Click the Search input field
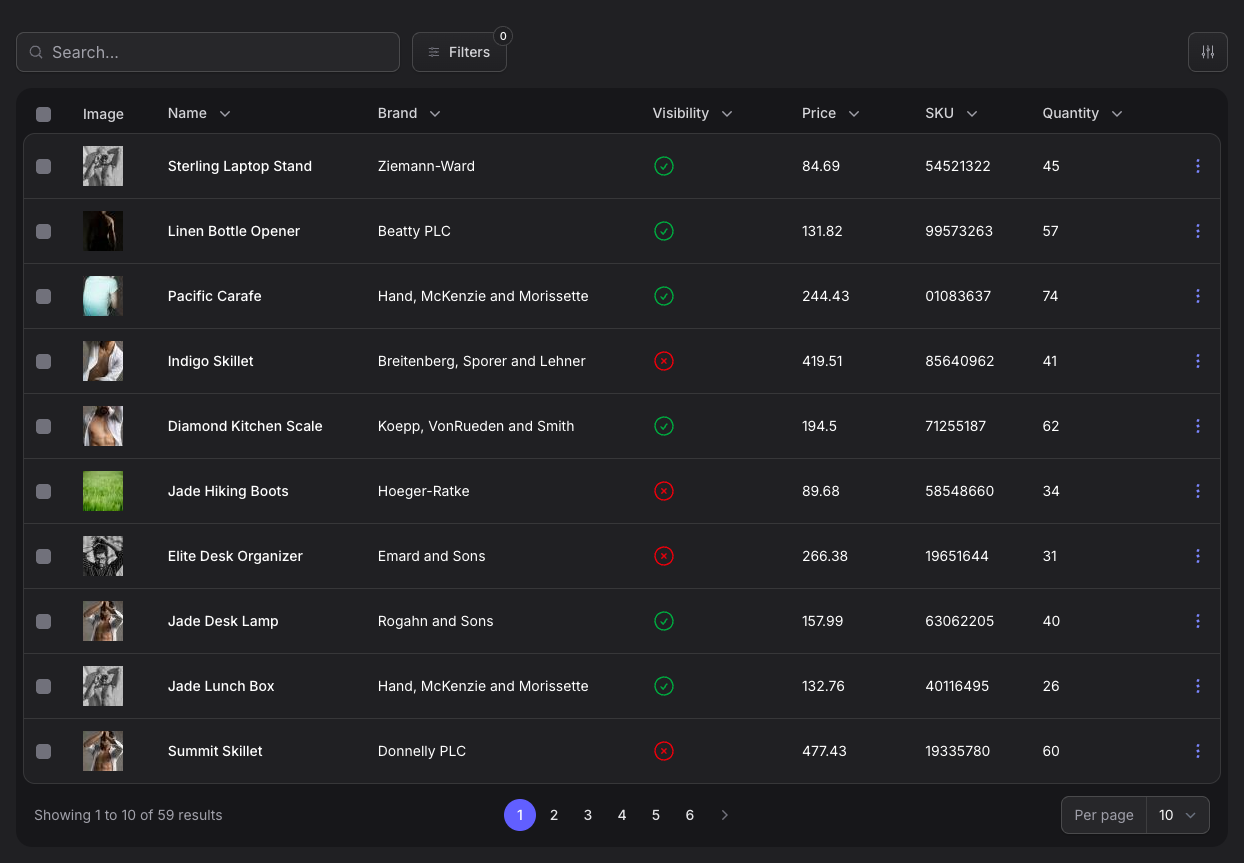The height and width of the screenshot is (863, 1244). point(208,52)
